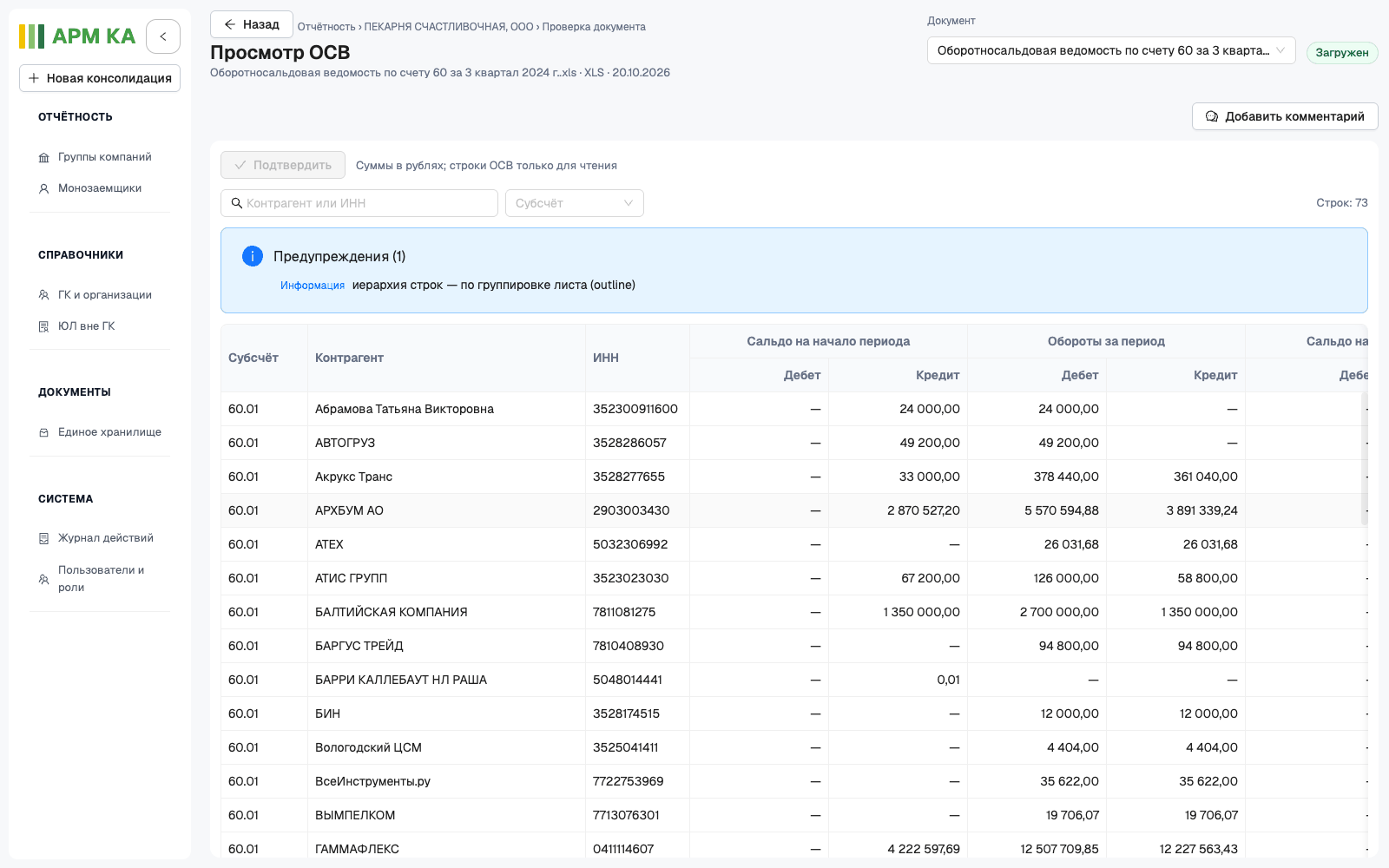Screen dimensions: 1389x868
Task: Expand the Субсчёт filter dropdown
Action: tap(575, 203)
